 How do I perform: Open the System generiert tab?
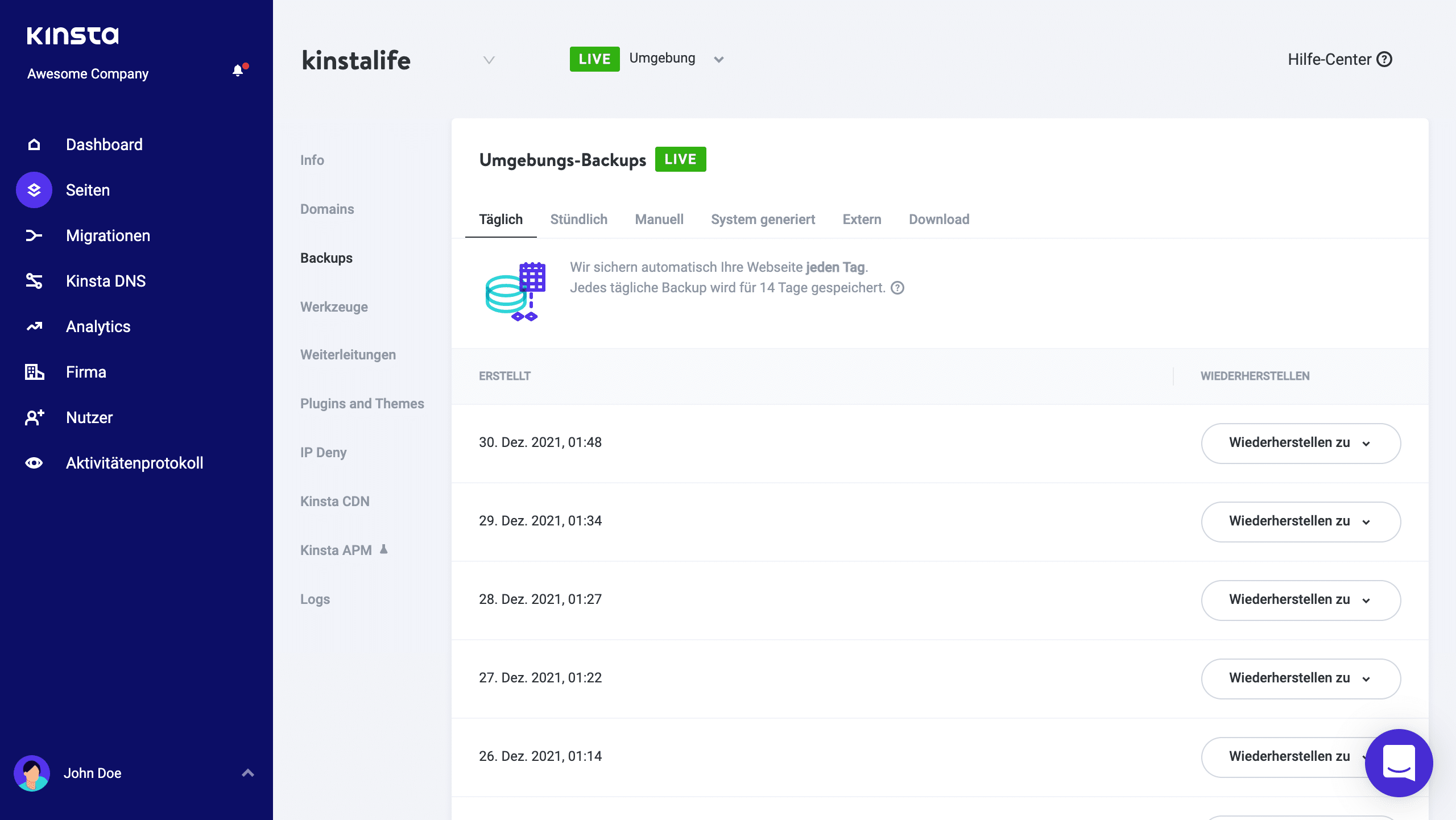[763, 219]
